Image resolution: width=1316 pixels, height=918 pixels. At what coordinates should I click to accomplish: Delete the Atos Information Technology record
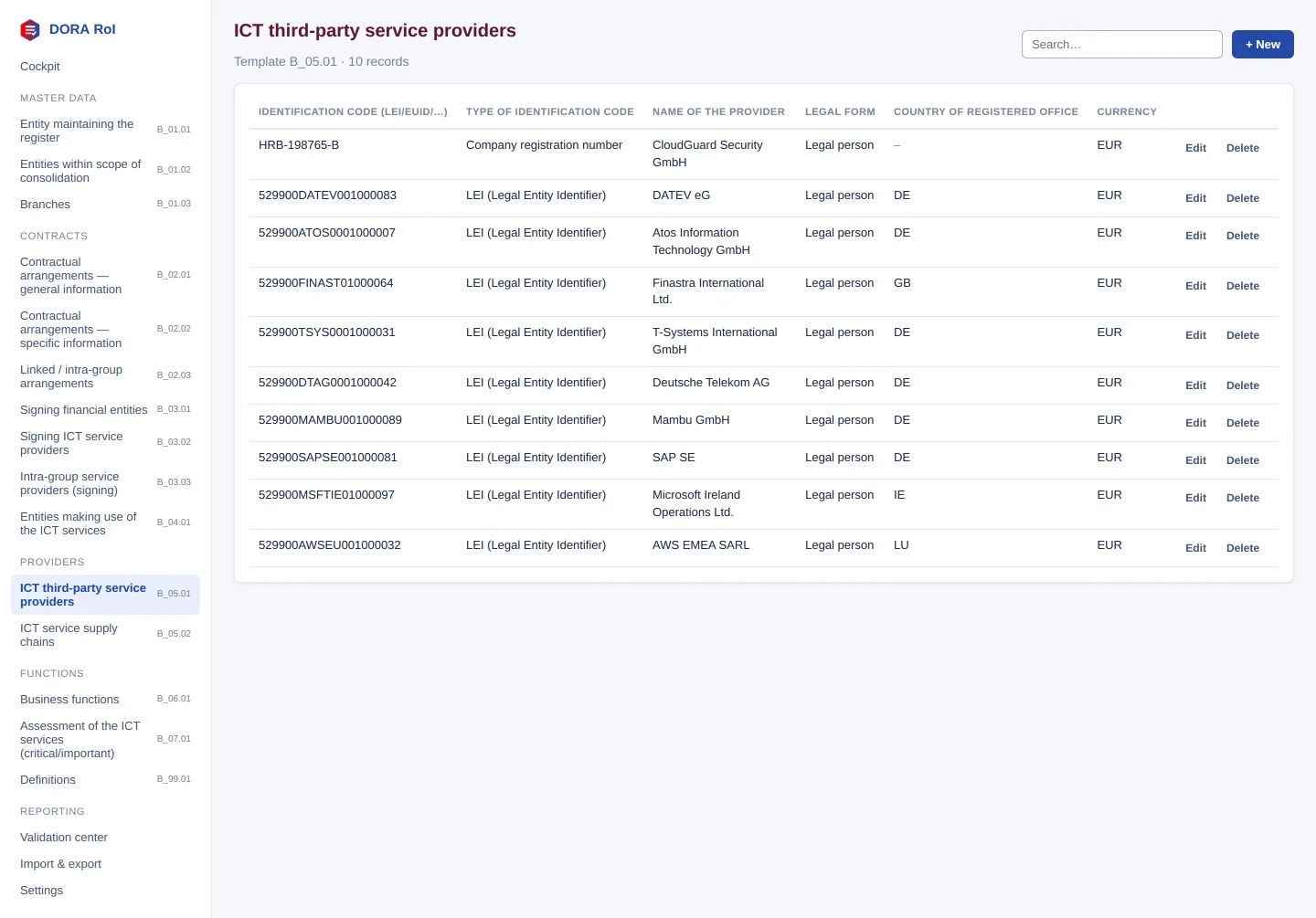[1242, 236]
